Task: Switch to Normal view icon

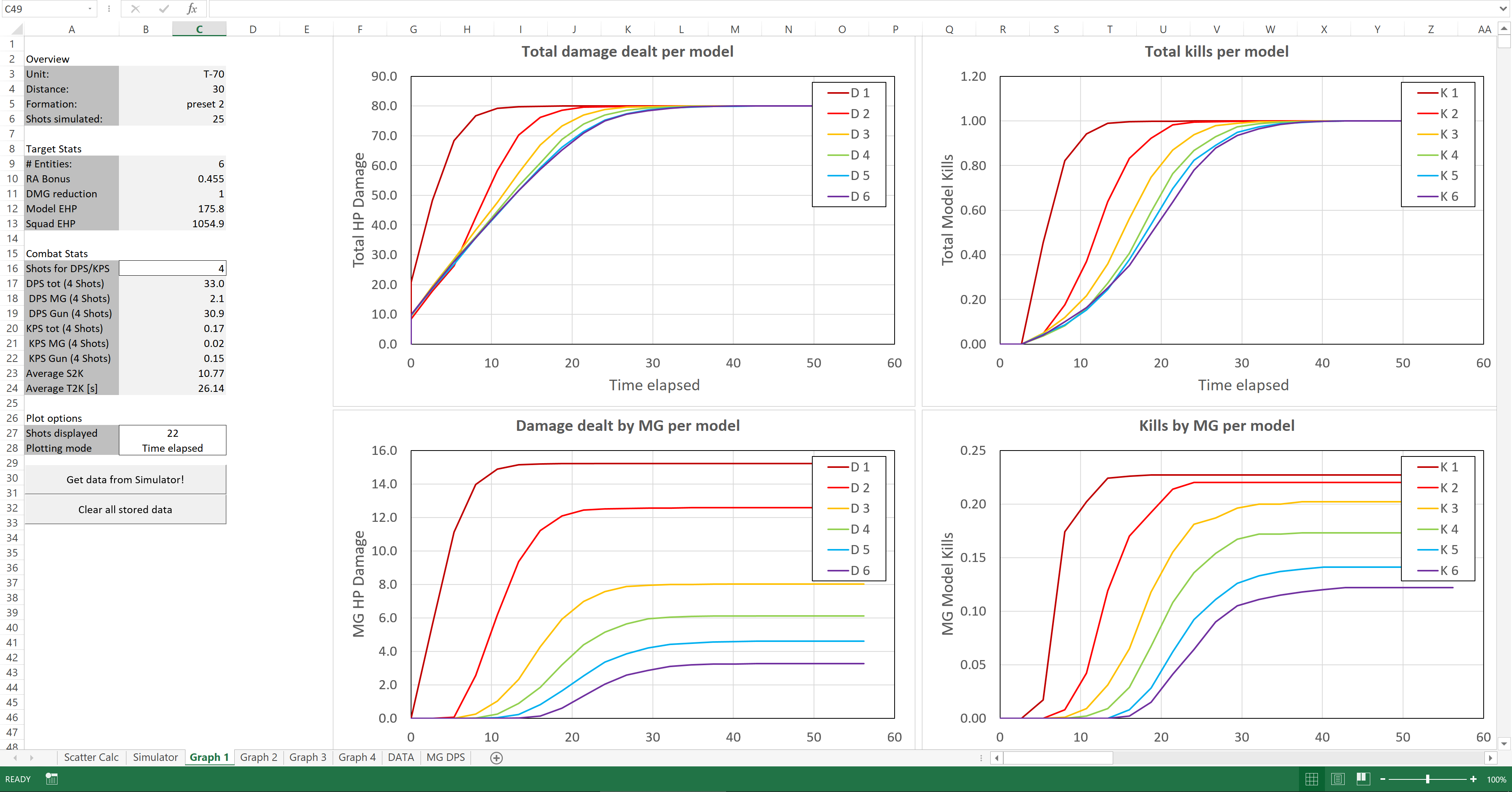Action: click(x=1311, y=779)
